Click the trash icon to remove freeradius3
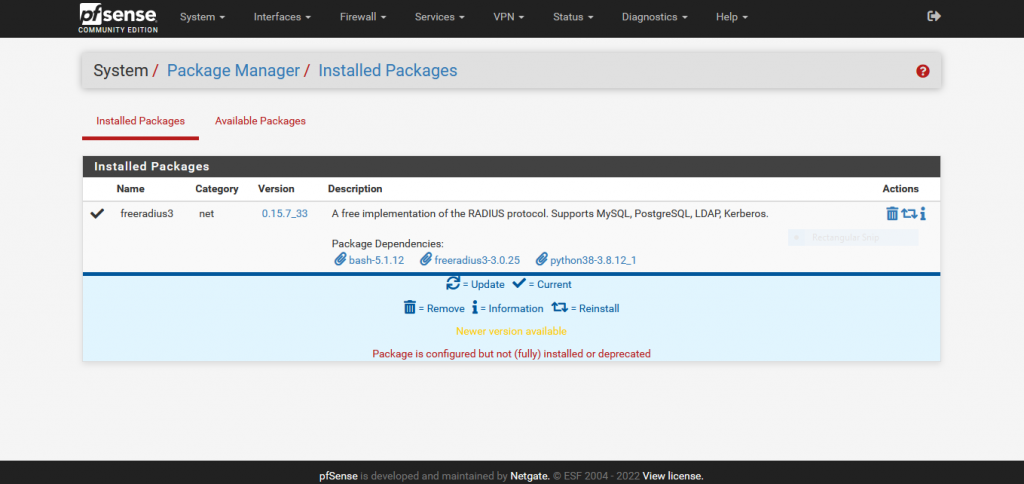This screenshot has width=1024, height=484. [x=892, y=213]
